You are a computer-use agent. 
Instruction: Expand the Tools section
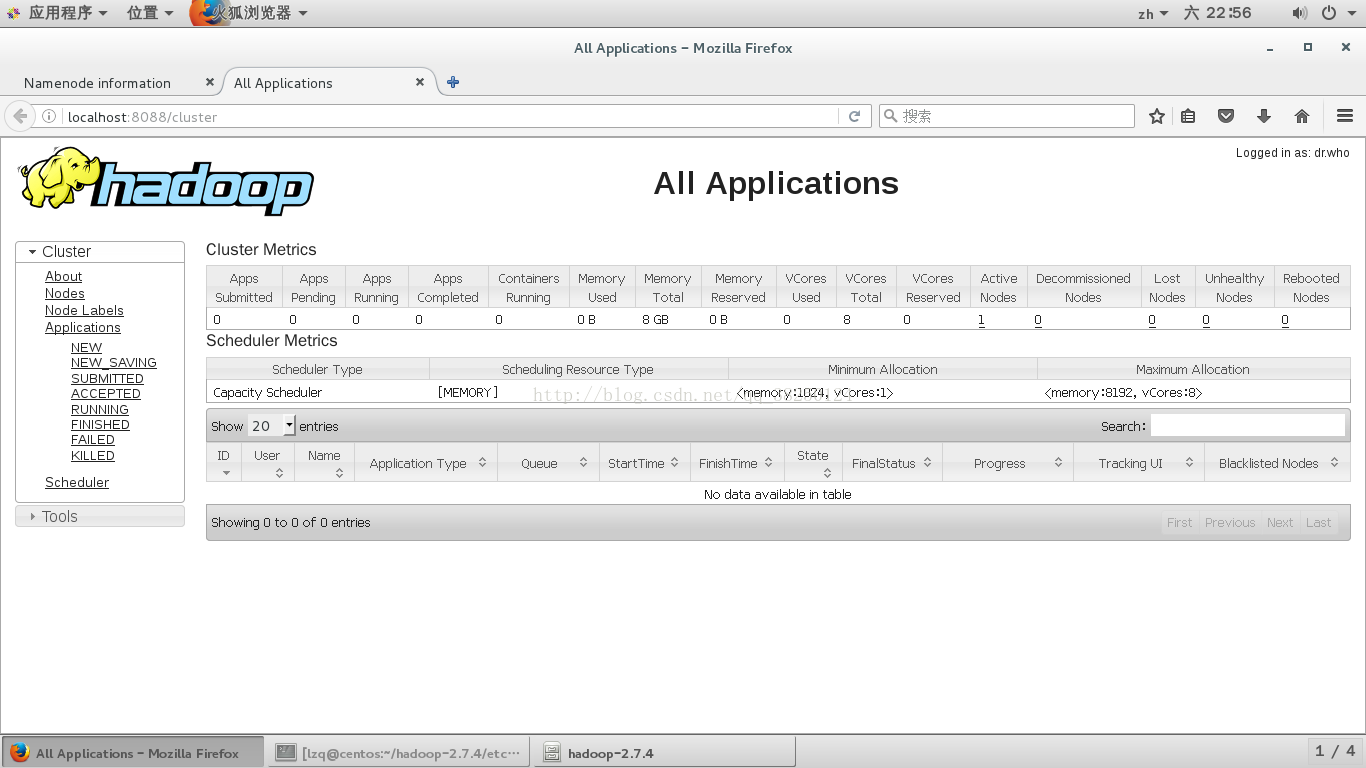pos(100,517)
